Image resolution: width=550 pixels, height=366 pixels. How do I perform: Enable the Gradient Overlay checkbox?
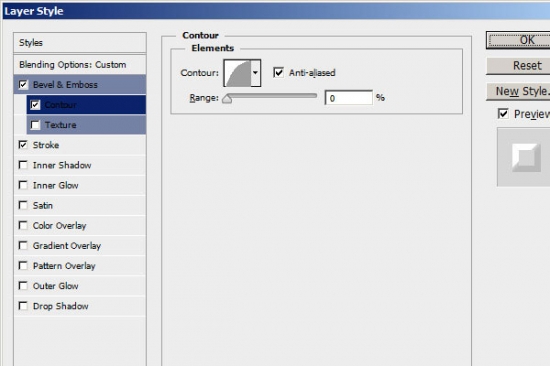tap(23, 245)
